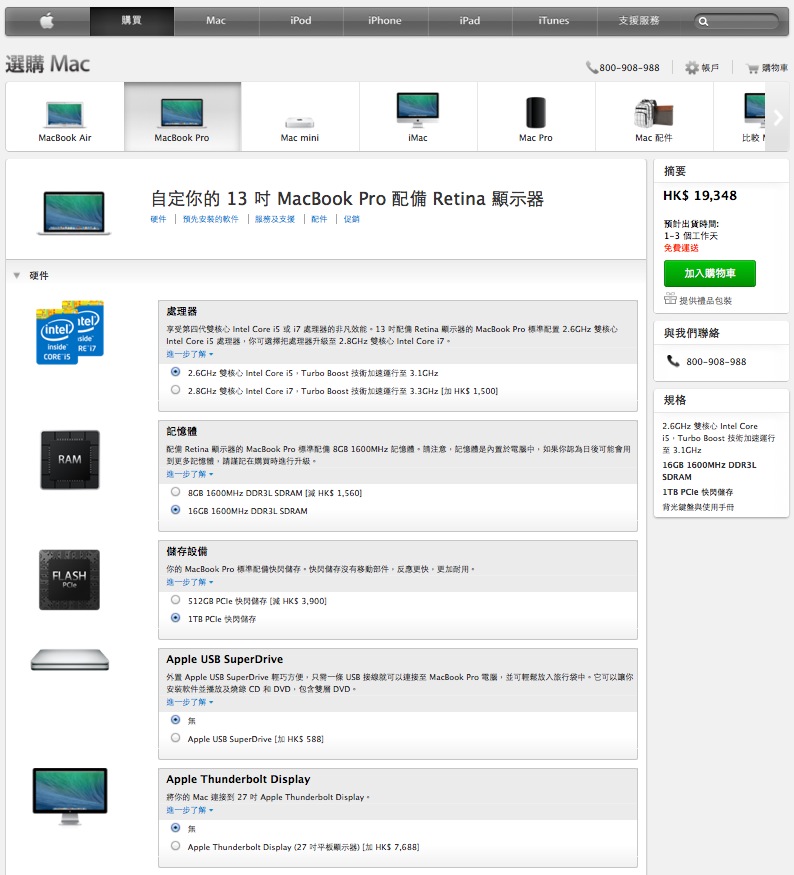Click next arrow on product carousel
The width and height of the screenshot is (794, 875).
pyautogui.click(x=778, y=117)
